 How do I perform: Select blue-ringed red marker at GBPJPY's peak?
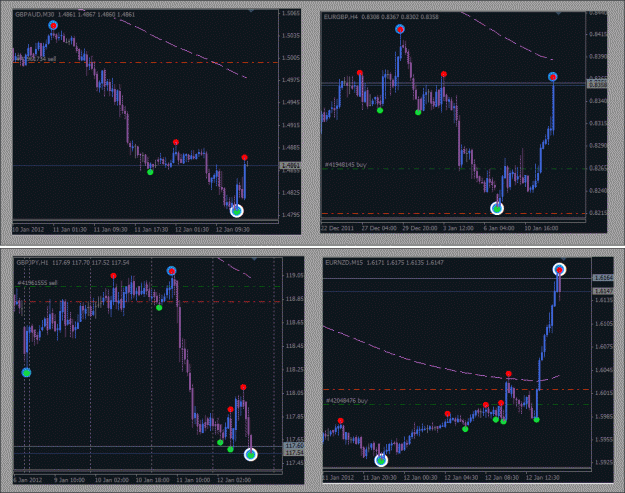pos(171,271)
